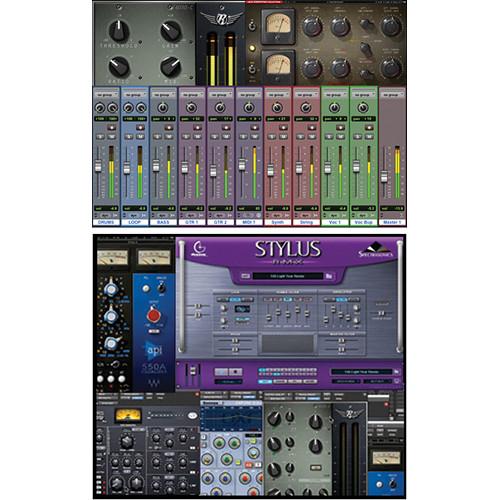Open the DRUMS channel group dropdown
Screen dimensions: 500x500
tap(106, 95)
